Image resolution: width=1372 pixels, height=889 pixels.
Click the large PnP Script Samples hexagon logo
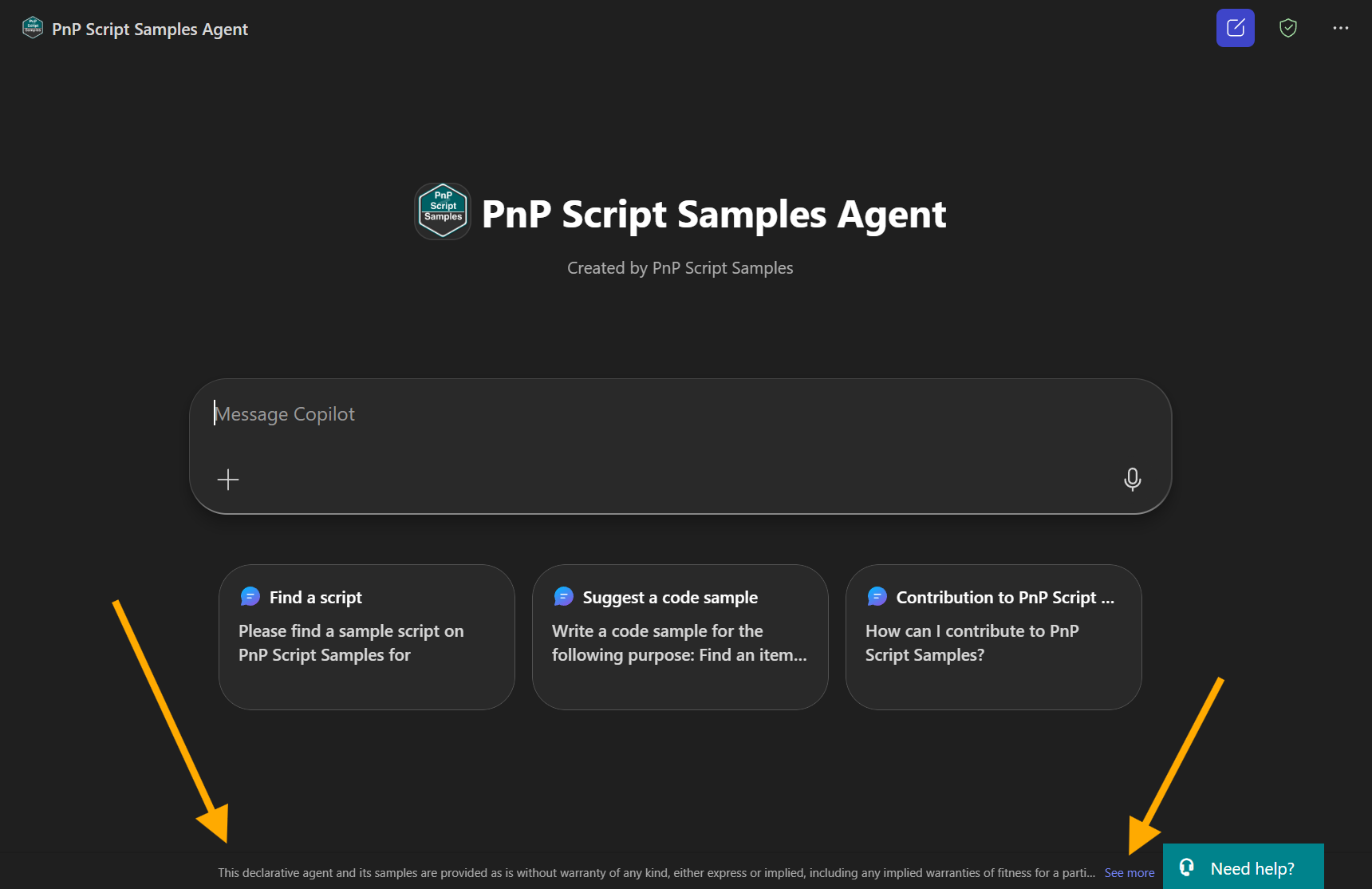tap(443, 211)
